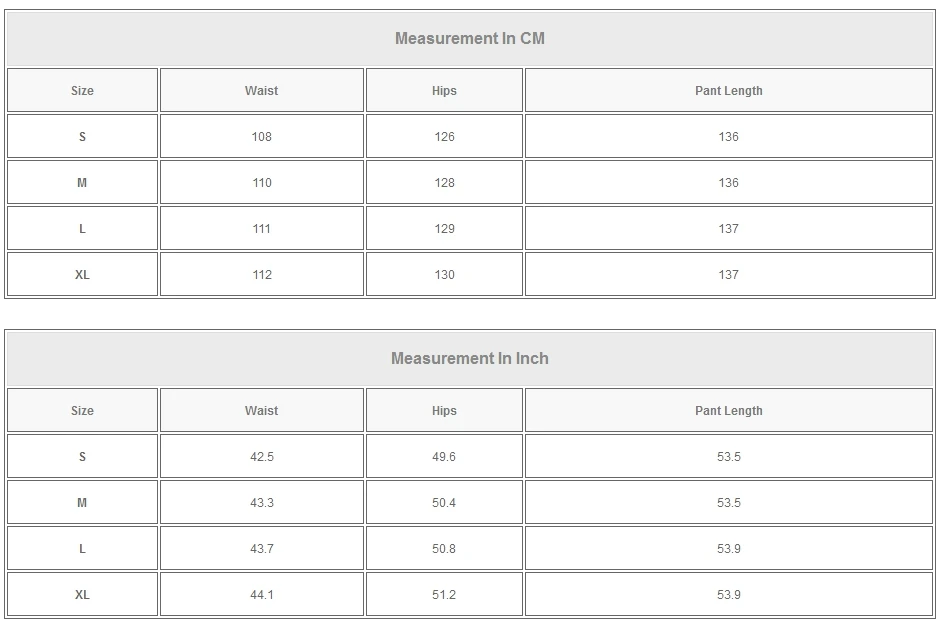Click the hips value 126 cell
Image resolution: width=942 pixels, height=628 pixels.
pyautogui.click(x=444, y=137)
